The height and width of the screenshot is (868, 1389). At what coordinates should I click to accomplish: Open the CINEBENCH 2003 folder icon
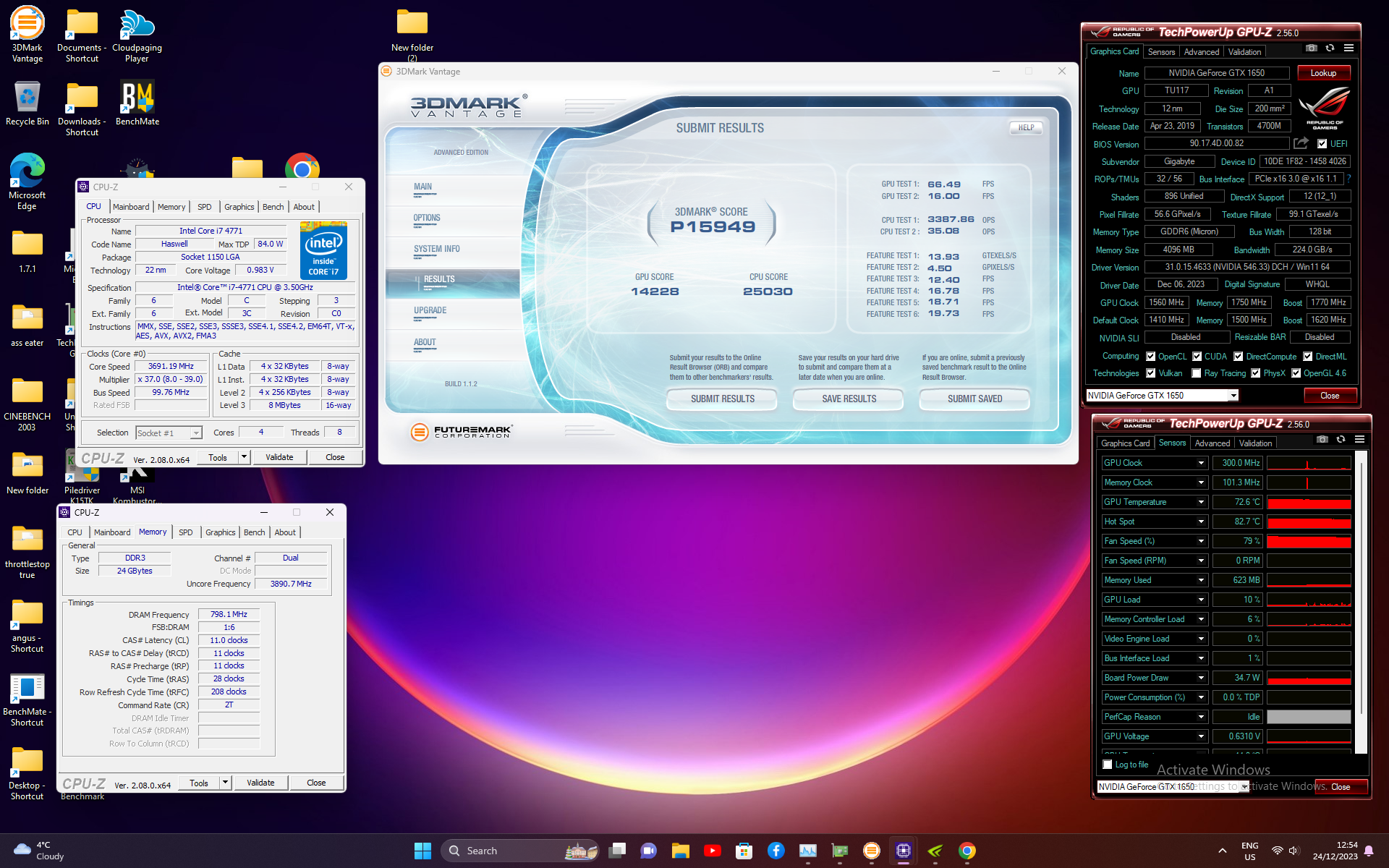[27, 404]
